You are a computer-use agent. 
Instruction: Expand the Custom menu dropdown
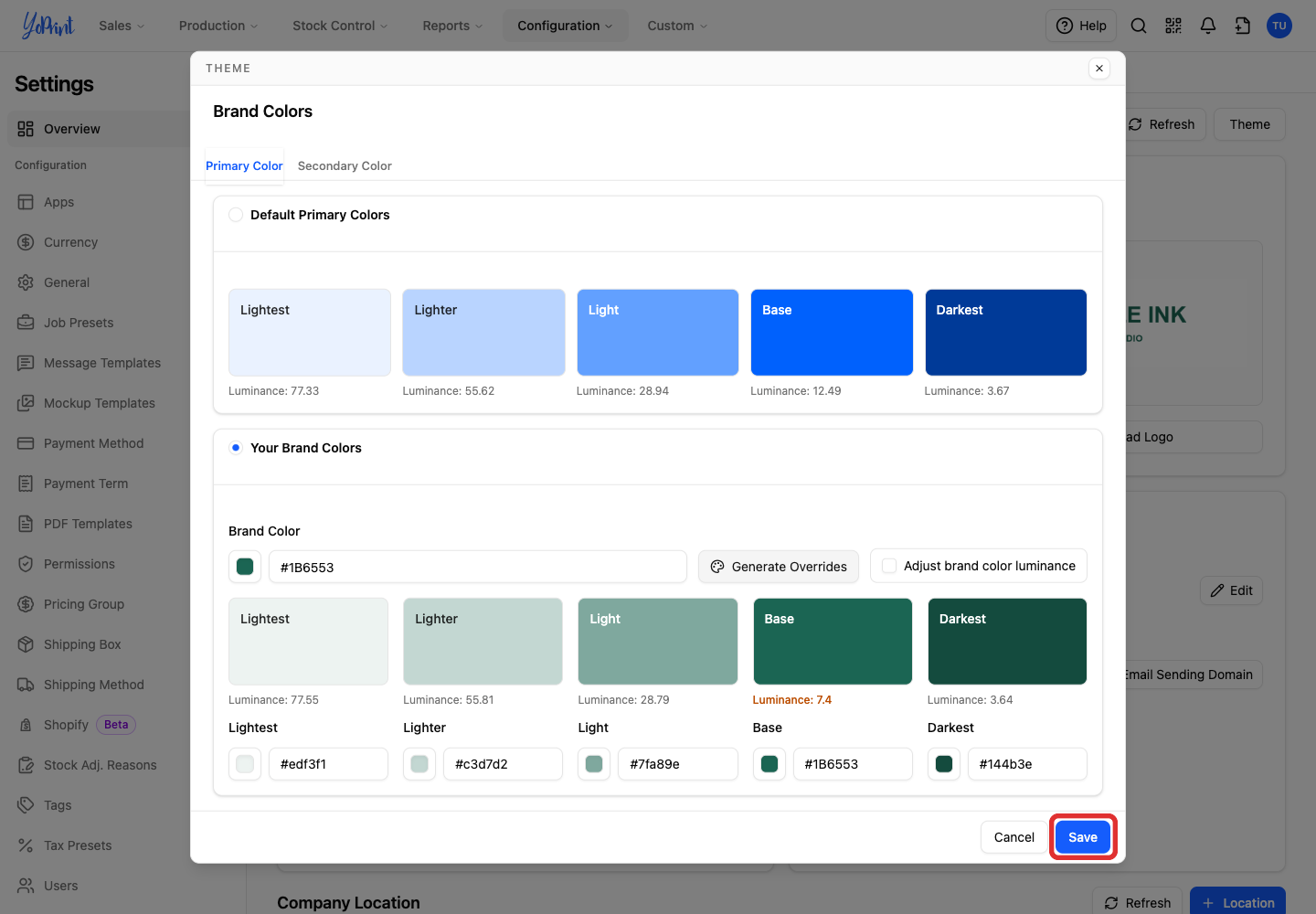[677, 26]
